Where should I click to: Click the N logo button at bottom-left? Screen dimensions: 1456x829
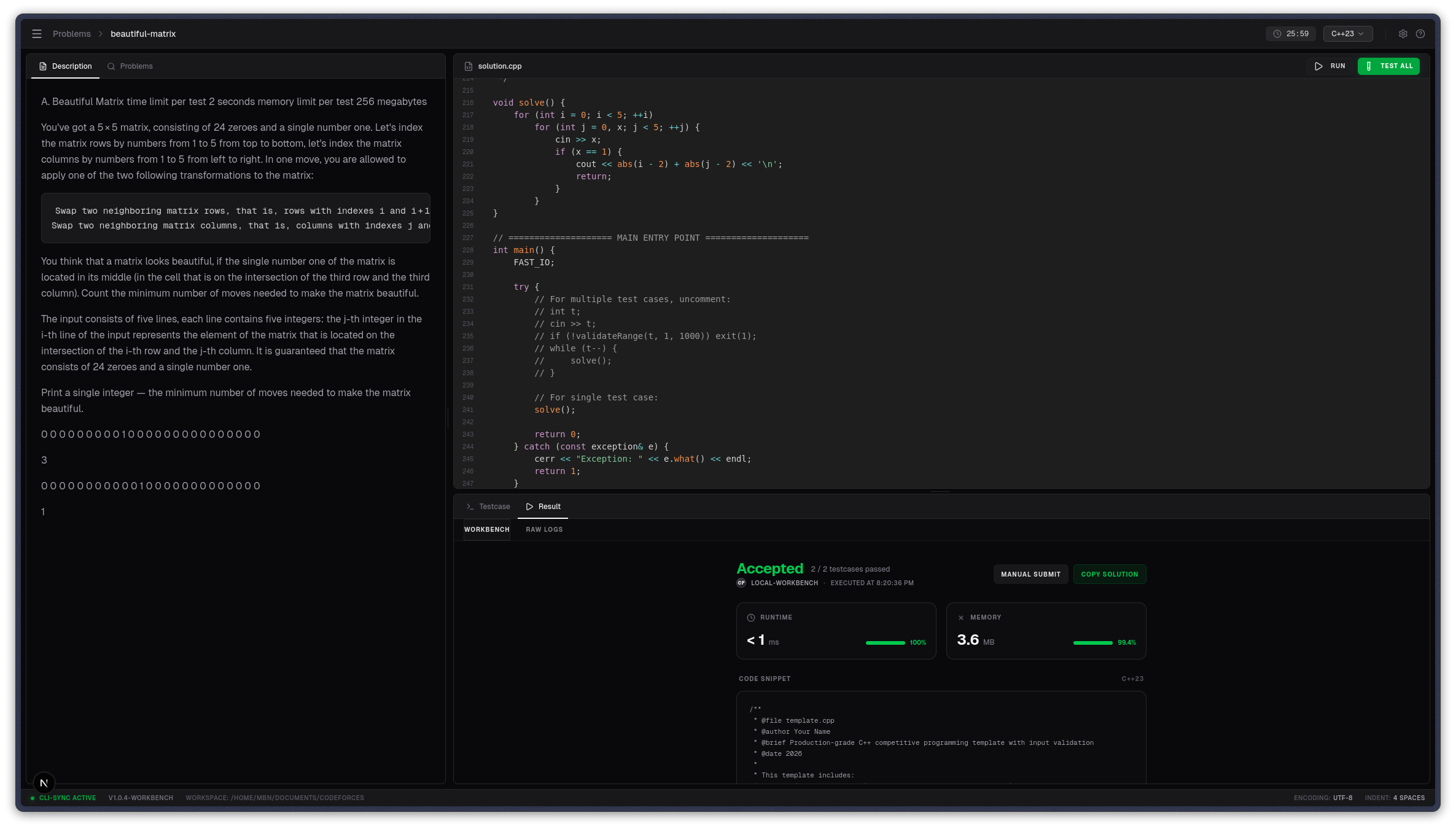[x=44, y=783]
